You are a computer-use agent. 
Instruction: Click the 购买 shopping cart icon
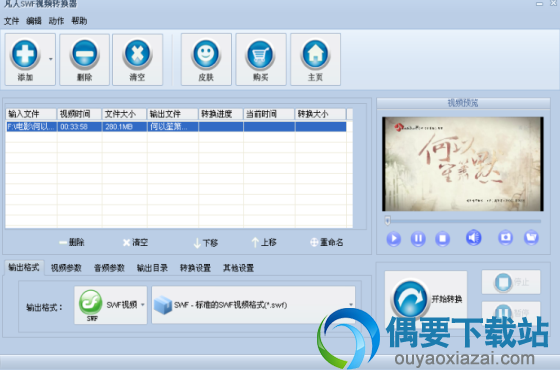(x=260, y=55)
